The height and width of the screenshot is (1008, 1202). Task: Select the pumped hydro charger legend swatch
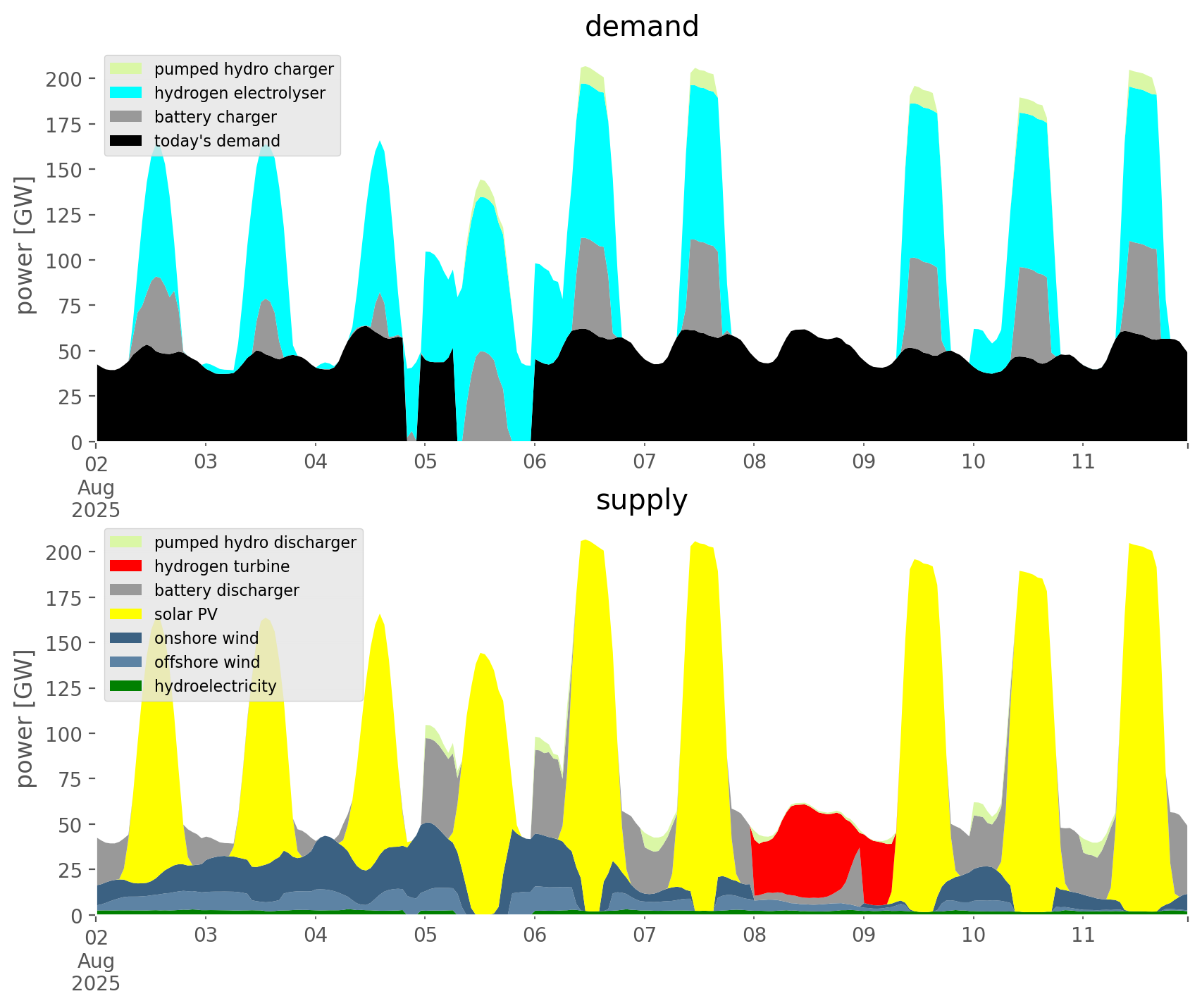pyautogui.click(x=126, y=69)
